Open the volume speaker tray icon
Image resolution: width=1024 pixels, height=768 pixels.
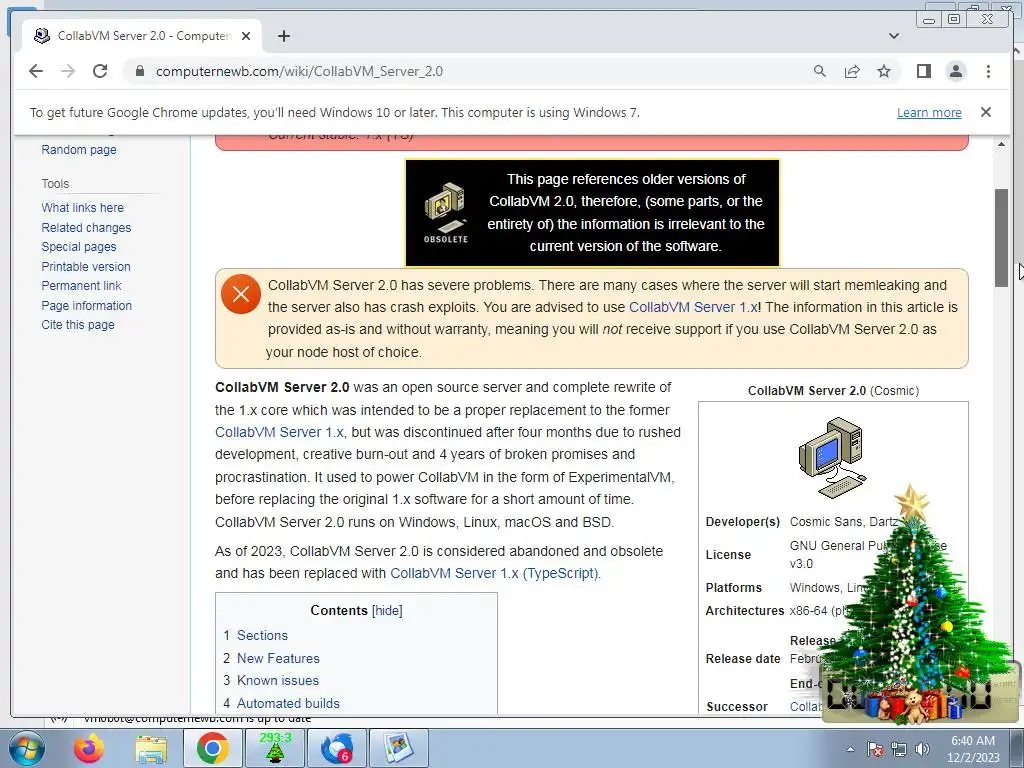point(922,749)
